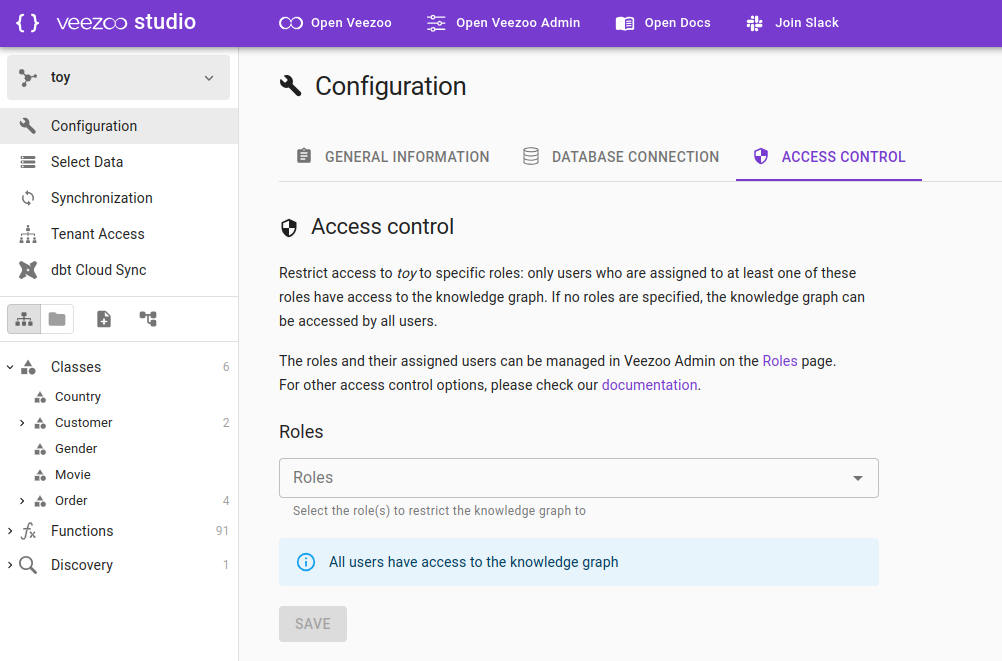The width and height of the screenshot is (1002, 661).
Task: Switch to folder view
Action: point(57,319)
